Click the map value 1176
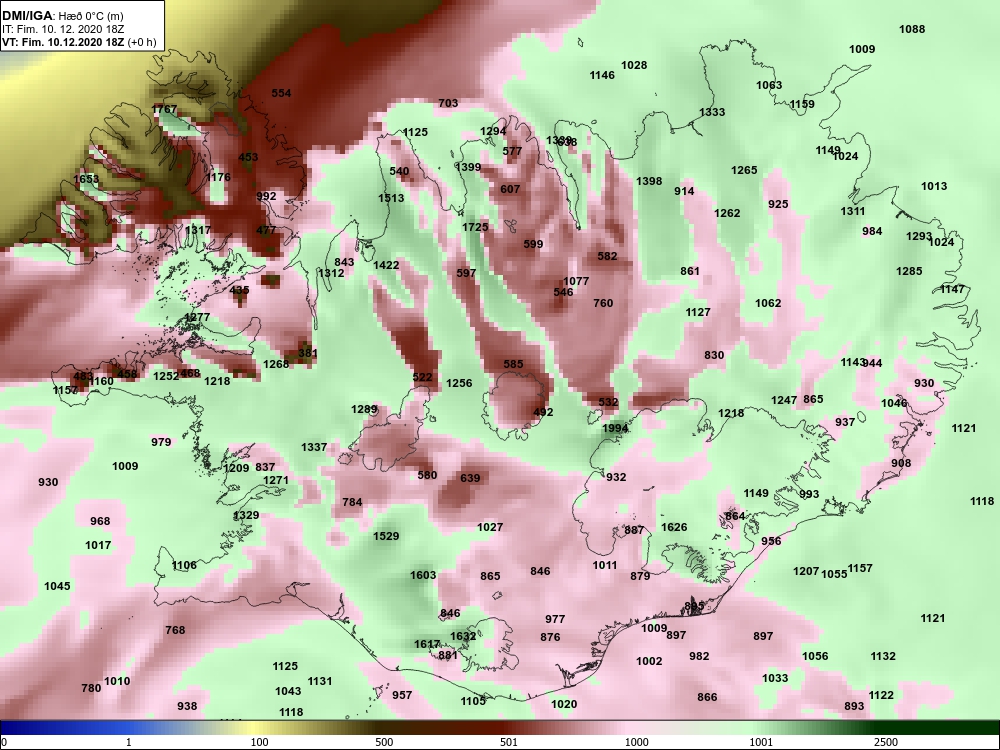The image size is (1000, 750). point(218,177)
